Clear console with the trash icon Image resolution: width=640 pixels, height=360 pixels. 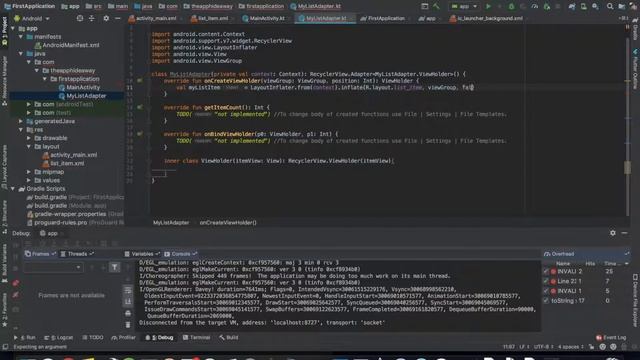(x=128, y=325)
